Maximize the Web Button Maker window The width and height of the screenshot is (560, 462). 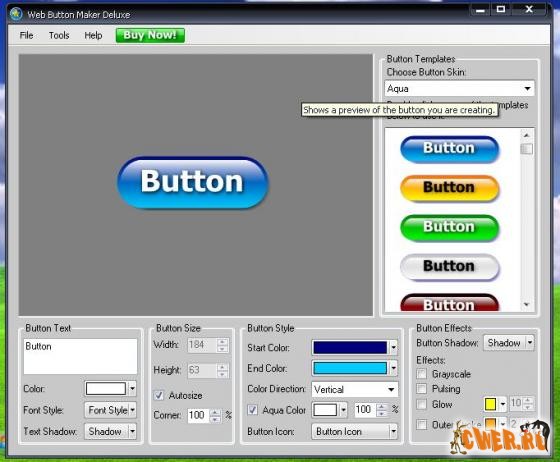coord(501,9)
